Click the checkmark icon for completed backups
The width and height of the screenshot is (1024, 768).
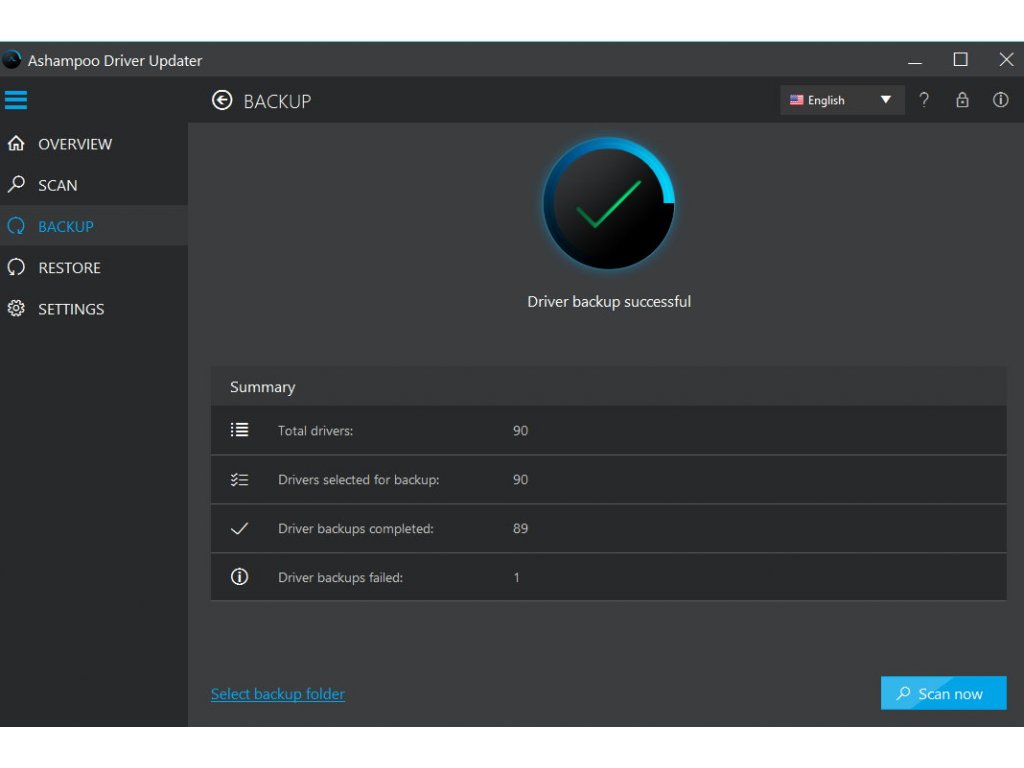tap(240, 528)
